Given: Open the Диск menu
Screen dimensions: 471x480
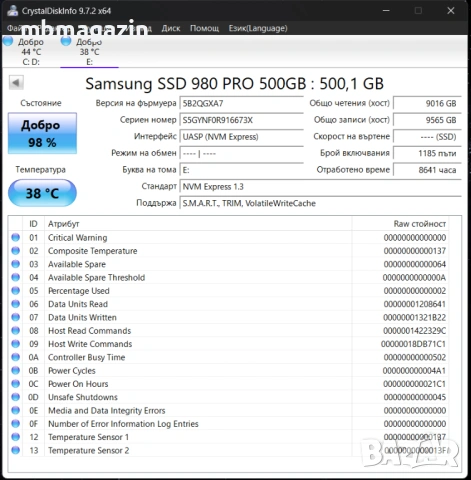Looking at the screenshot, I should tap(171, 28).
